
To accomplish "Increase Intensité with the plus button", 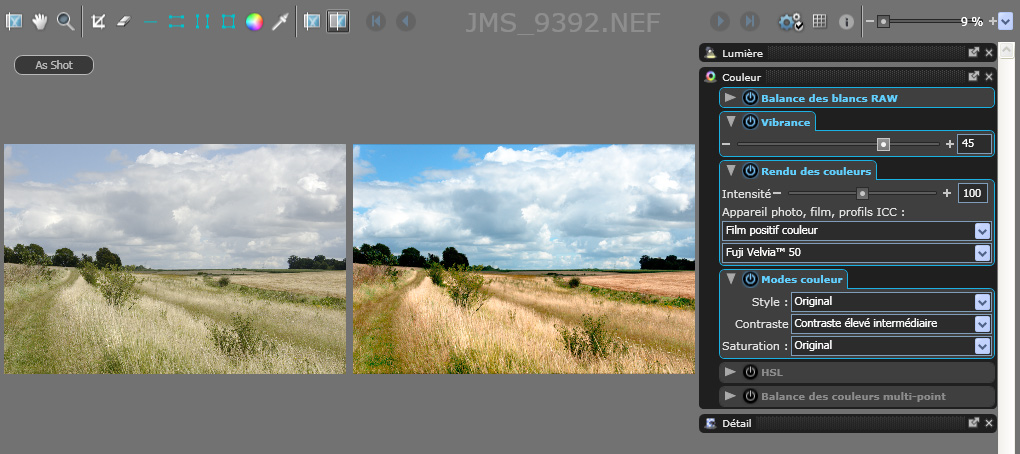I will pyautogui.click(x=946, y=193).
